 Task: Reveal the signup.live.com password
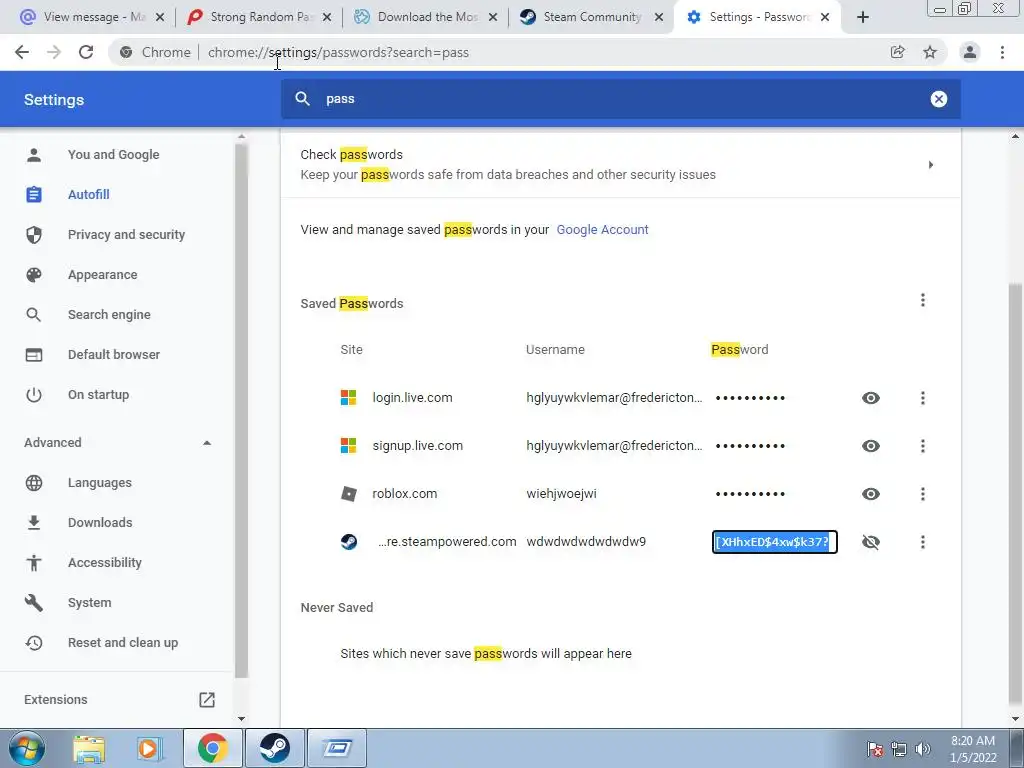click(871, 446)
